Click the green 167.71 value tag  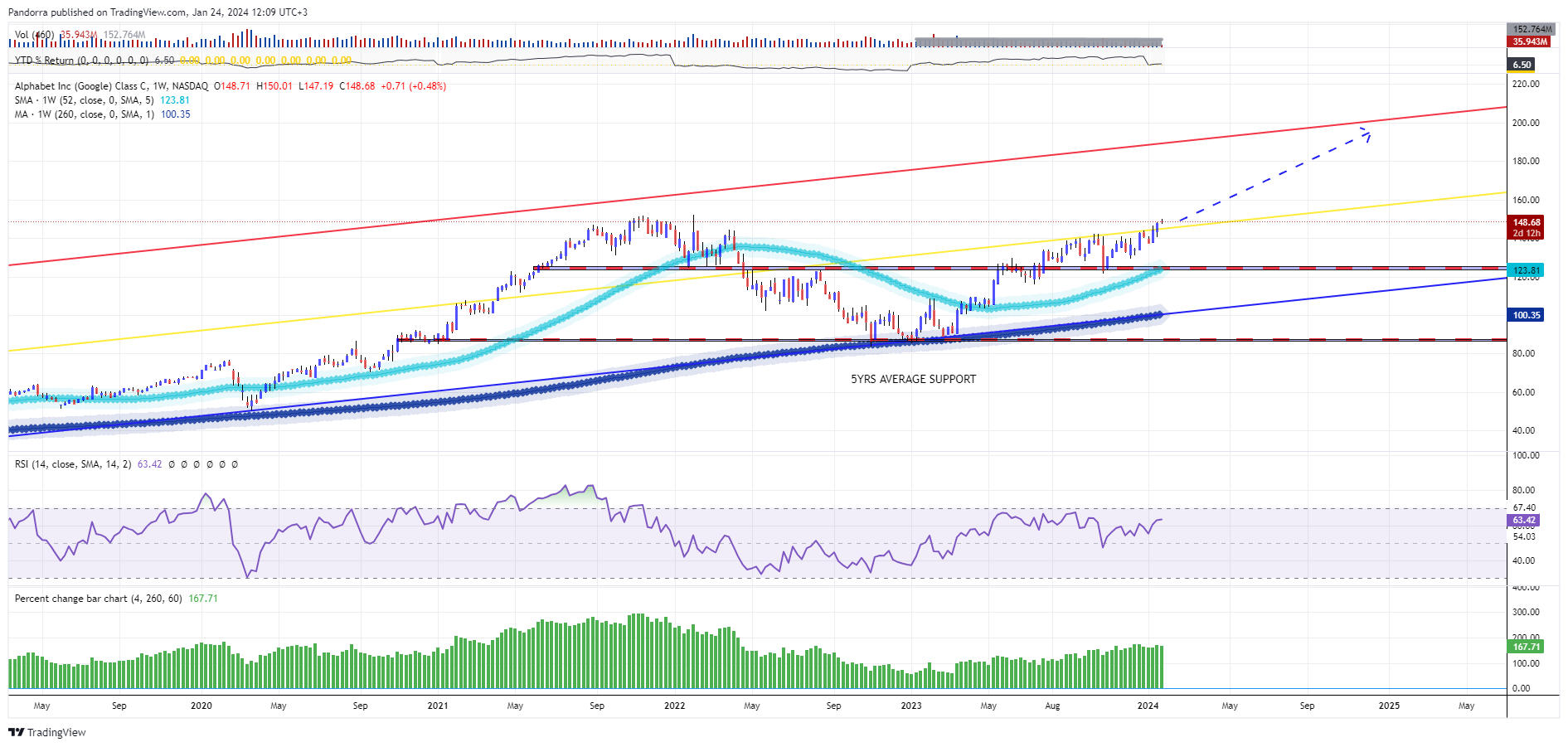click(x=1526, y=647)
